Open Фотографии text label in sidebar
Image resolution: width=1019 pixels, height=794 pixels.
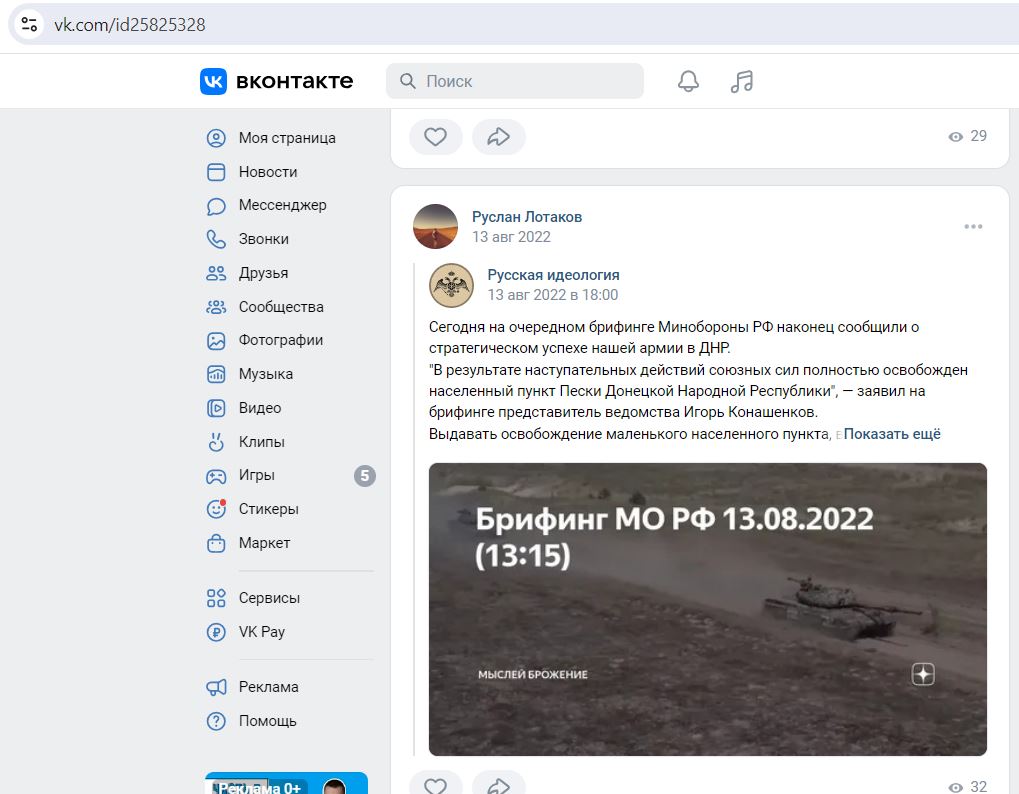point(281,340)
